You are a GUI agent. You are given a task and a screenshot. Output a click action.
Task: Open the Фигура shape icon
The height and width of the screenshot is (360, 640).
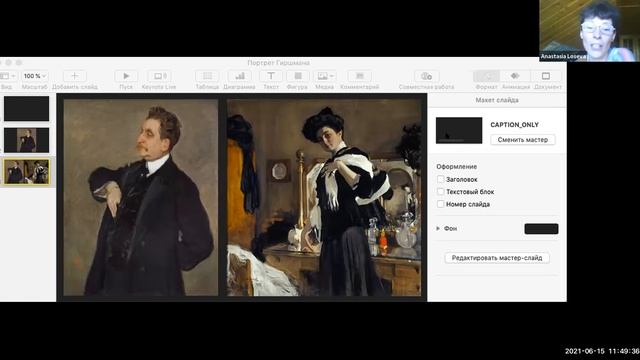pyautogui.click(x=298, y=76)
